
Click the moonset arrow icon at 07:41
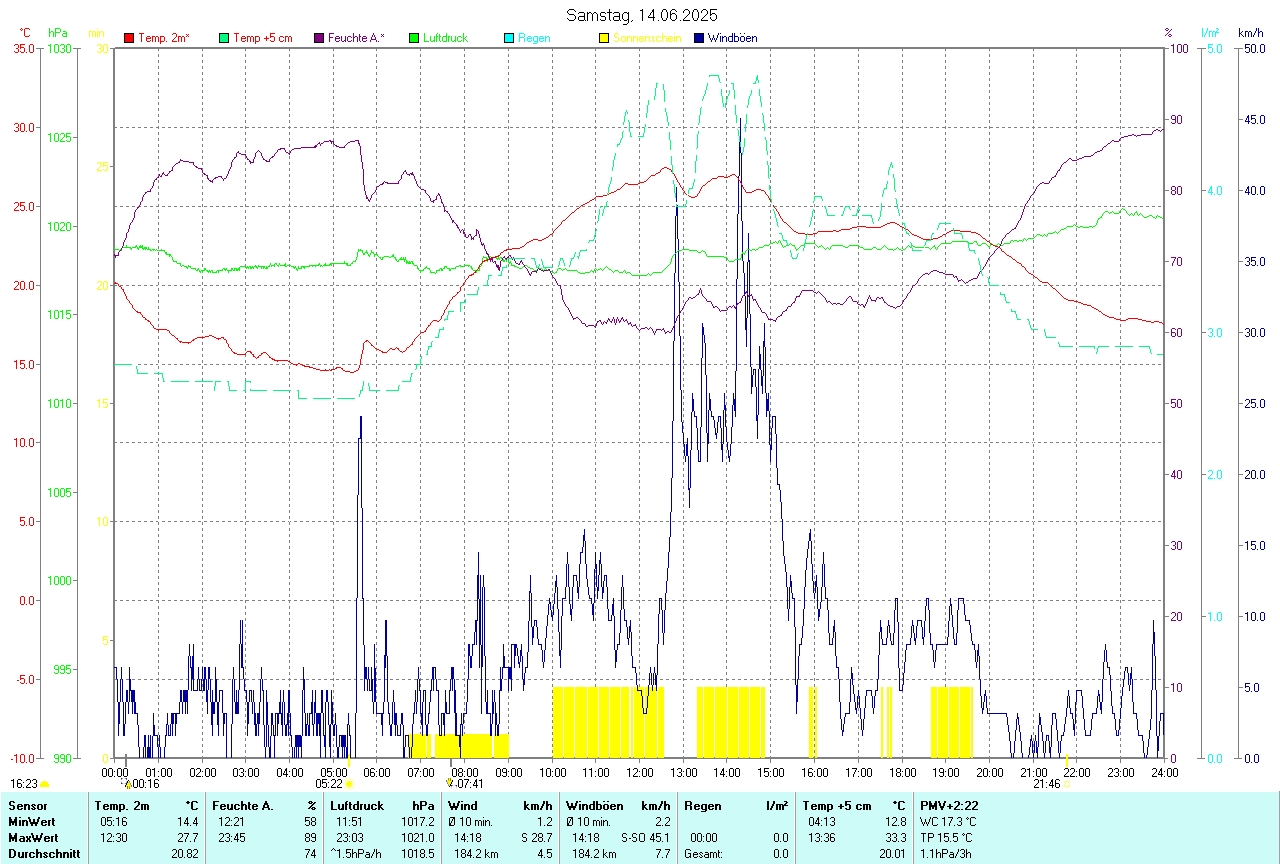coord(450,784)
